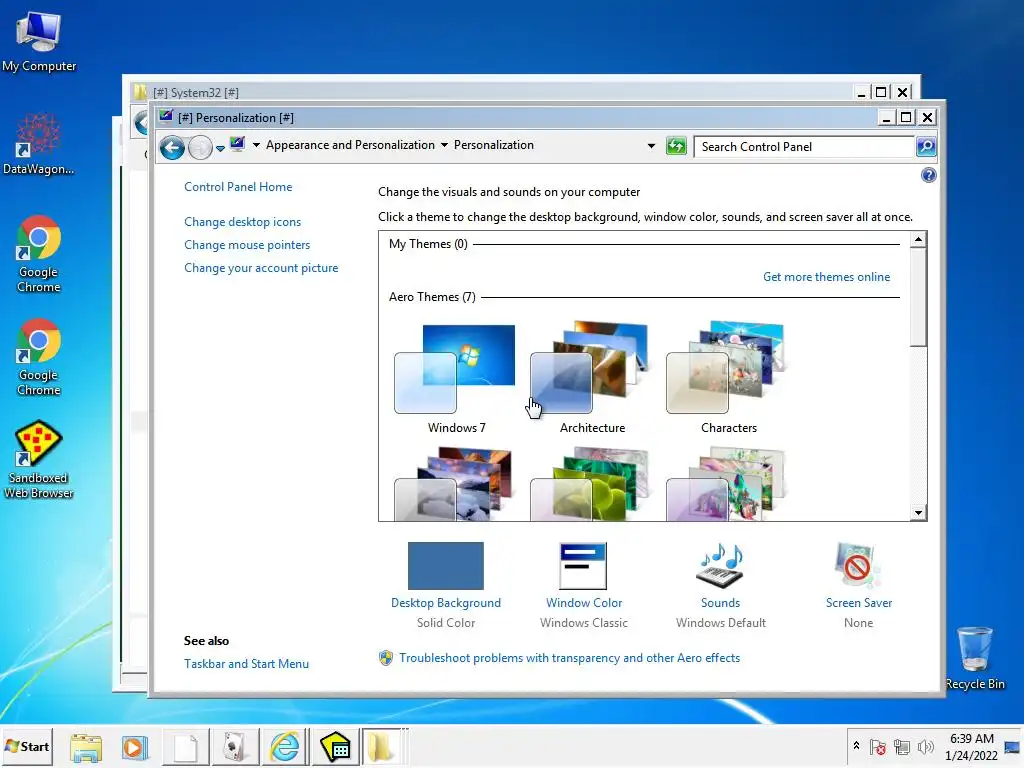The width and height of the screenshot is (1024, 768).
Task: Open My Computer desktop icon
Action: tap(39, 42)
